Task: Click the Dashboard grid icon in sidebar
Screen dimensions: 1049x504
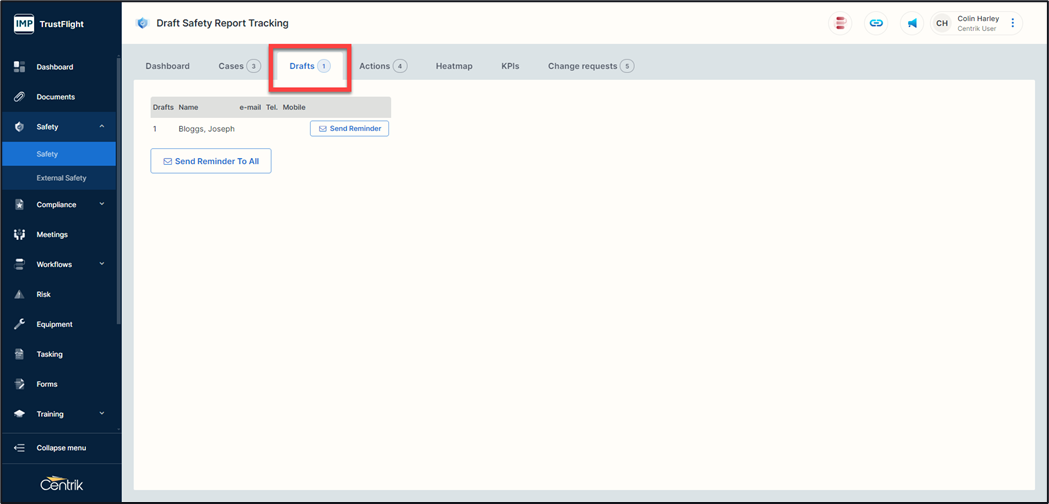Action: point(19,67)
